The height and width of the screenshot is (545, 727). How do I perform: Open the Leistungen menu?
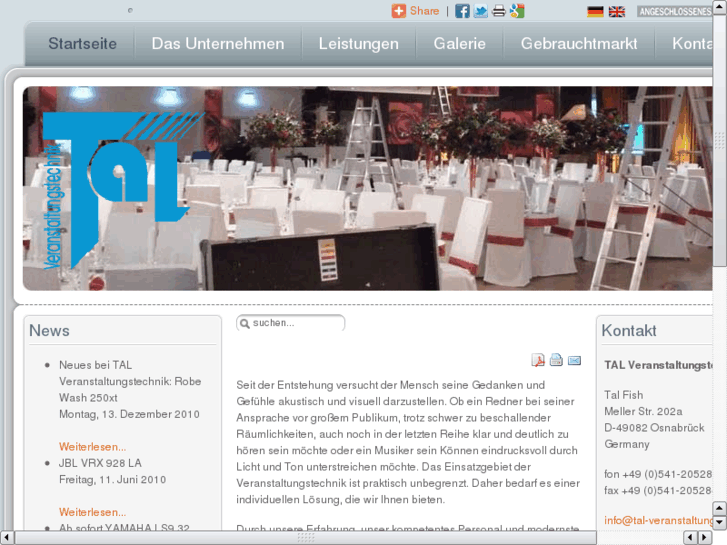point(358,44)
